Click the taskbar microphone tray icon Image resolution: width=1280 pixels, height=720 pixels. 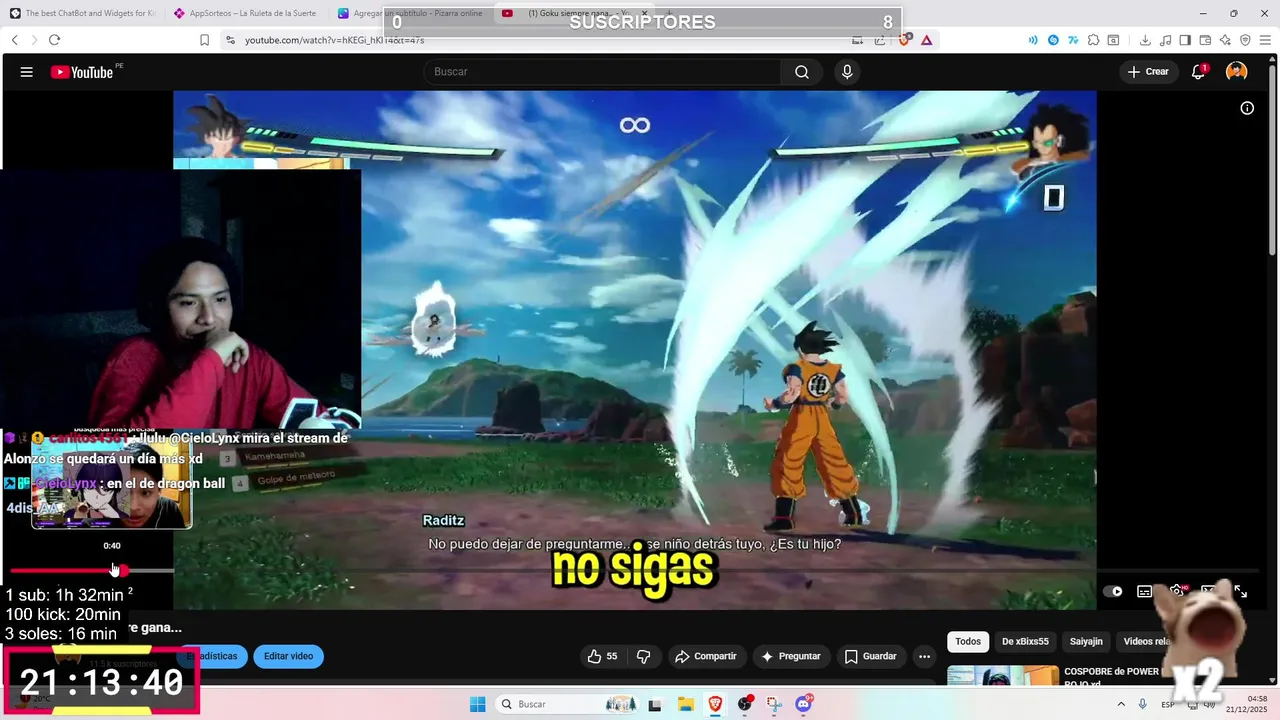(1143, 704)
